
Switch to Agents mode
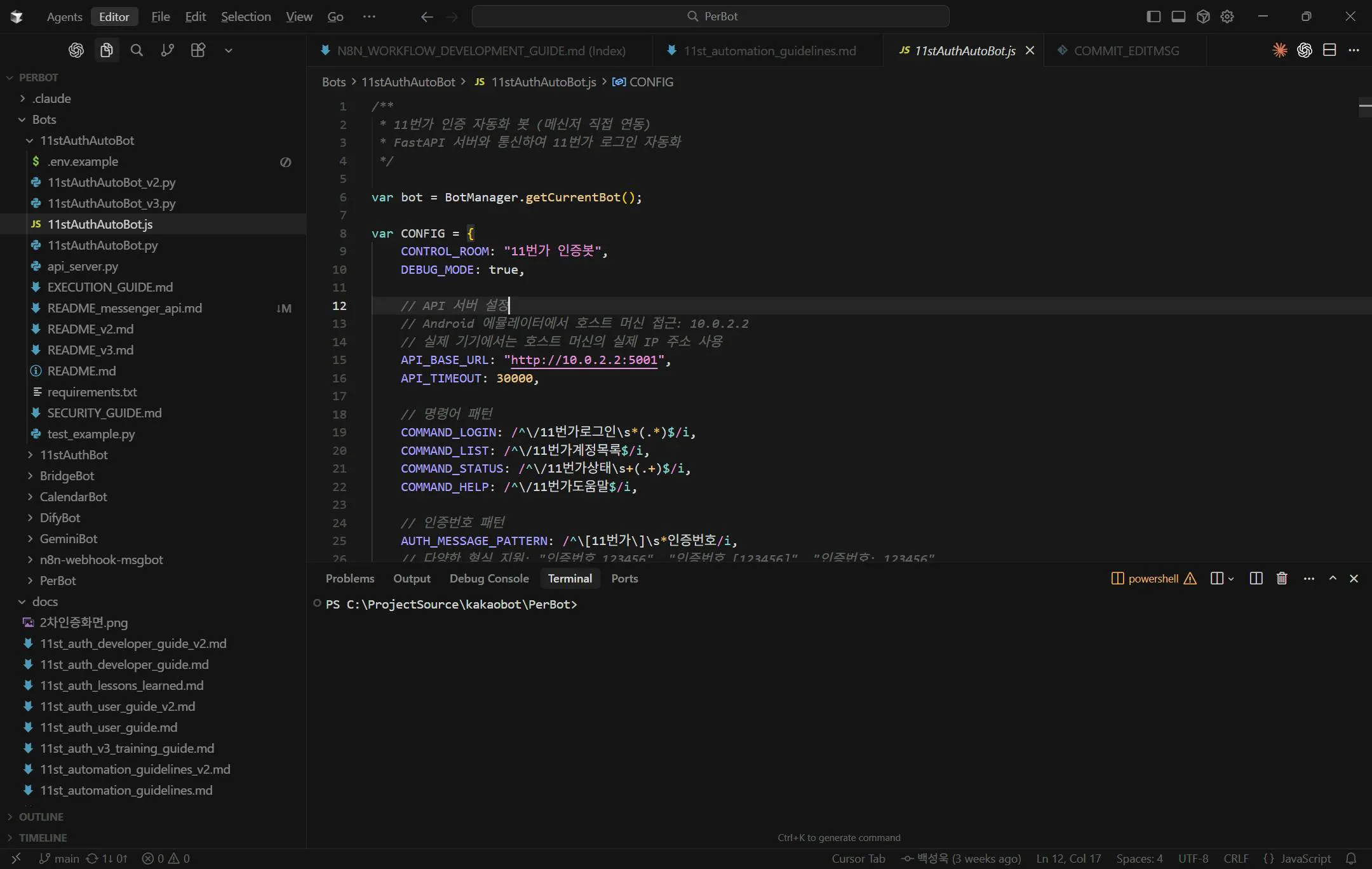pos(64,17)
